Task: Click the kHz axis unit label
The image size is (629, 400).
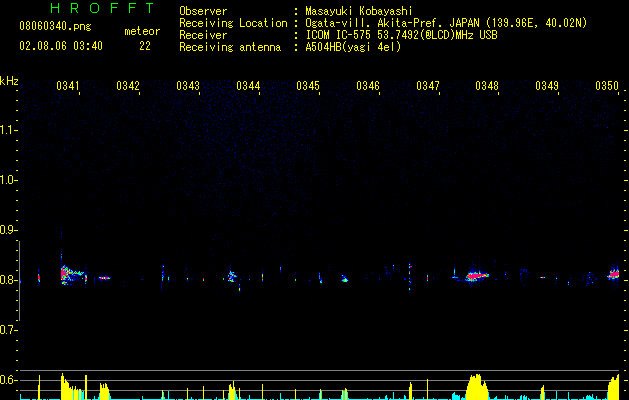Action: click(x=9, y=81)
